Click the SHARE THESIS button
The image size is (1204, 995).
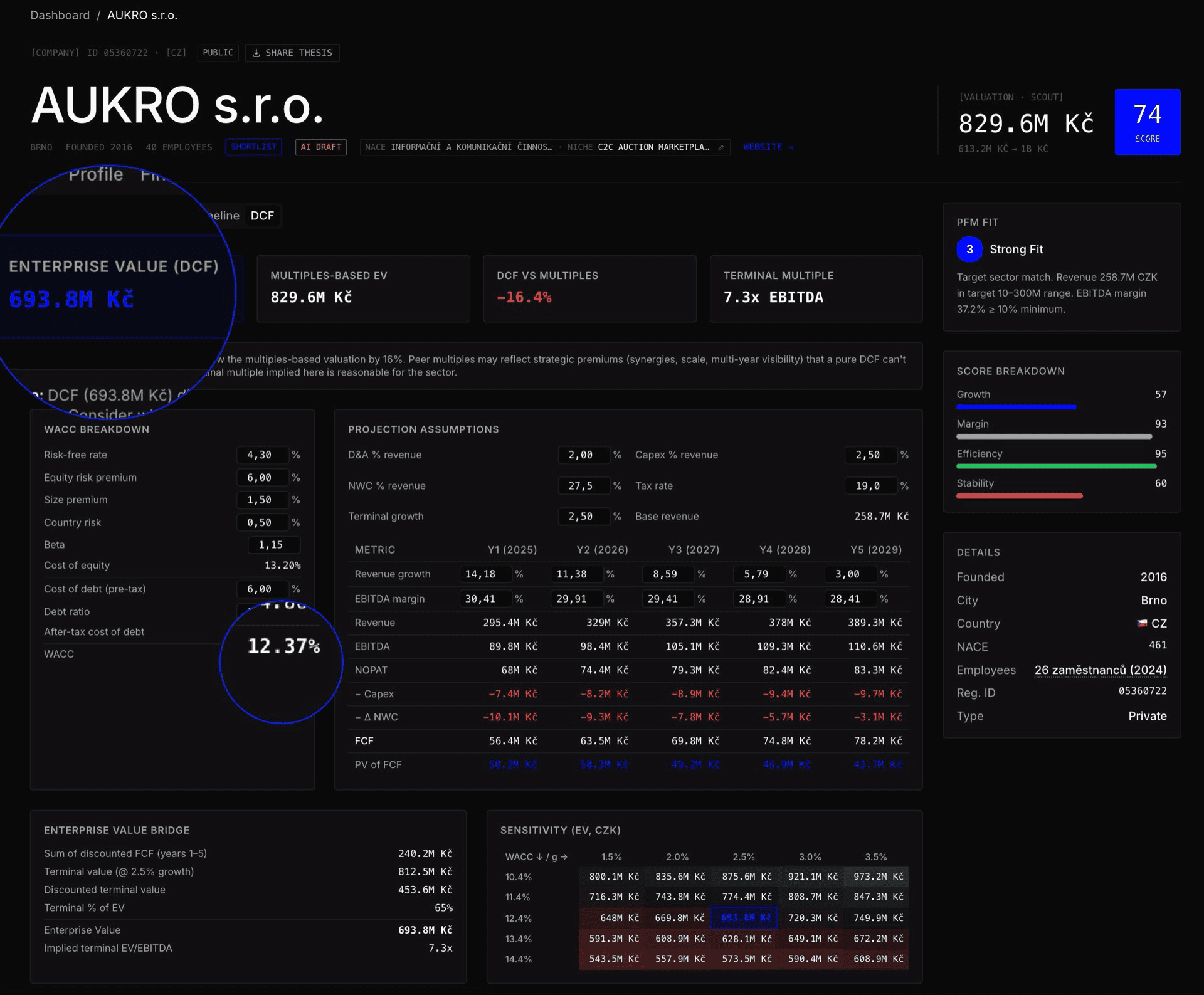(x=292, y=53)
